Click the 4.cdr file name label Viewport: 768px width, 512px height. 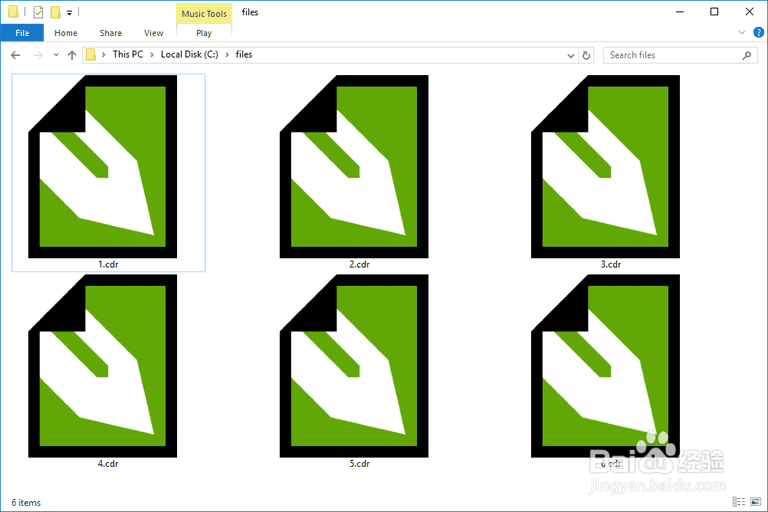(108, 463)
